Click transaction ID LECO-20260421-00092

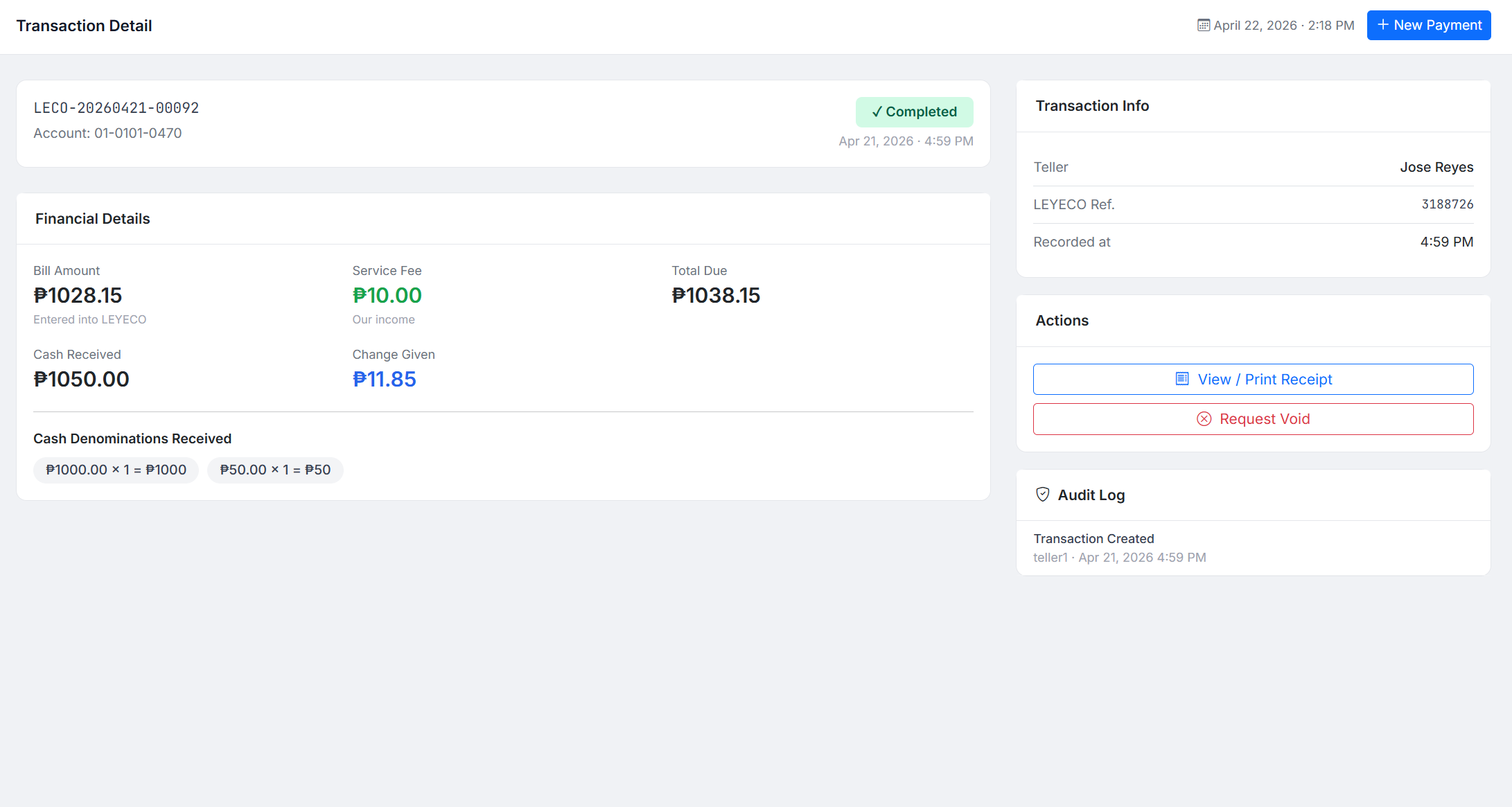tap(116, 107)
